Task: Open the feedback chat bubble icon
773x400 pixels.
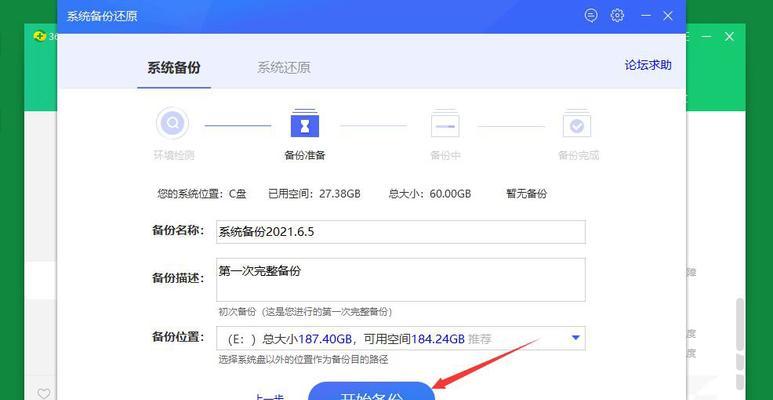Action: point(591,15)
